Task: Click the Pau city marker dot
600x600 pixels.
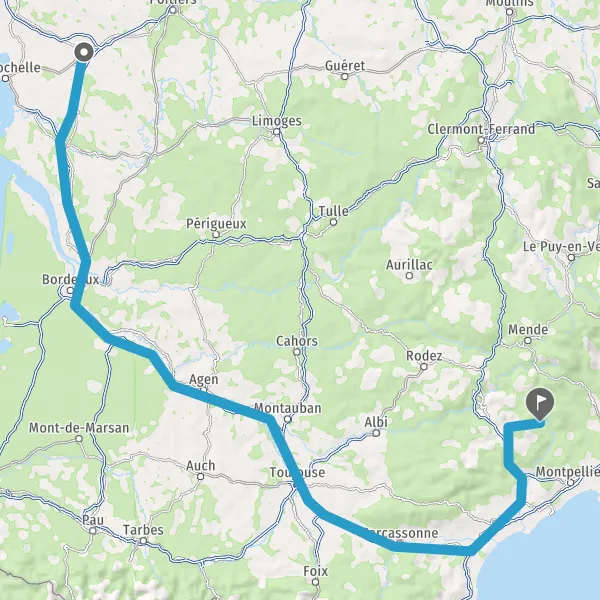Action: click(x=93, y=531)
